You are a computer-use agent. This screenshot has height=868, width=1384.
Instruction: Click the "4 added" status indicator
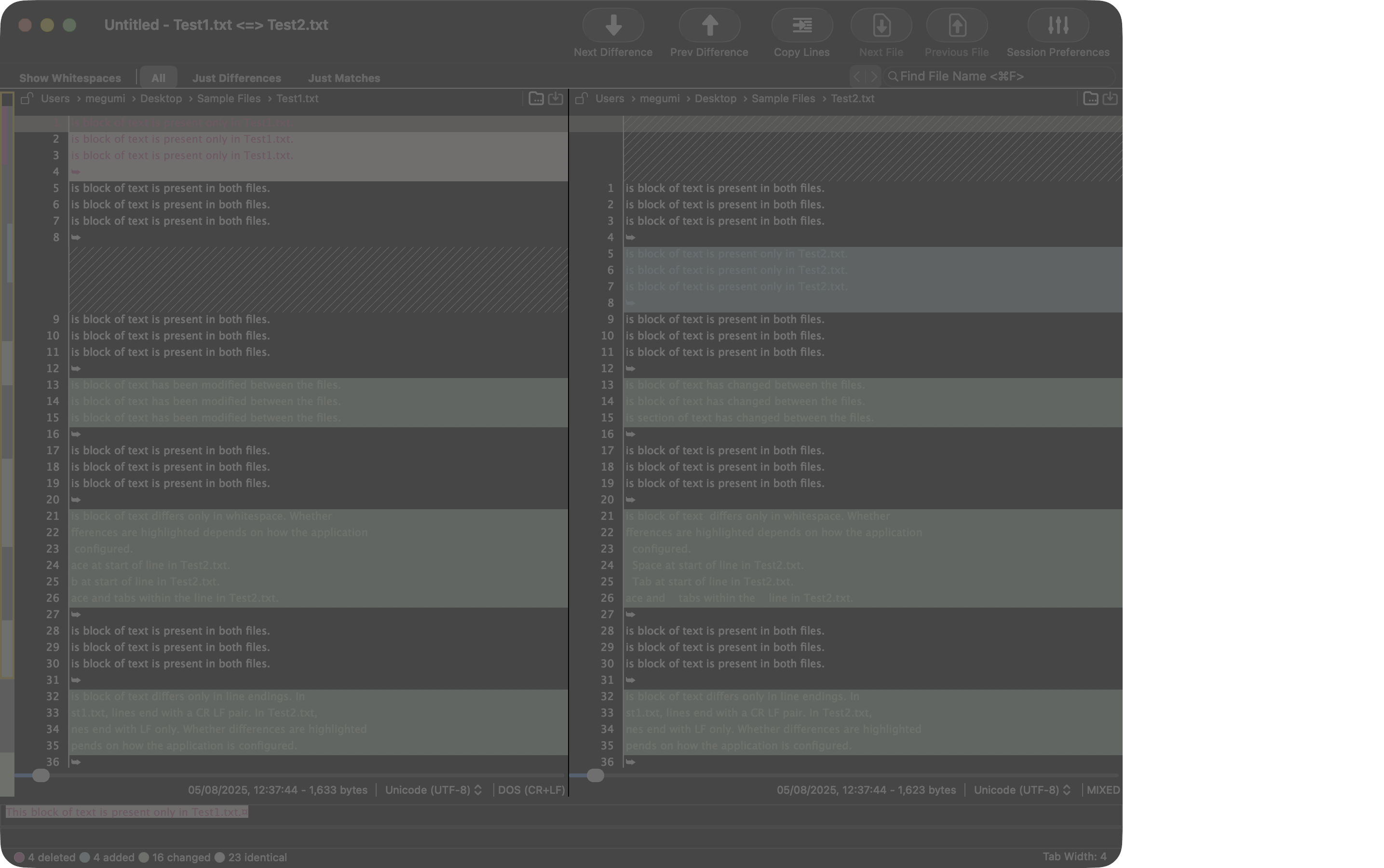point(107,857)
